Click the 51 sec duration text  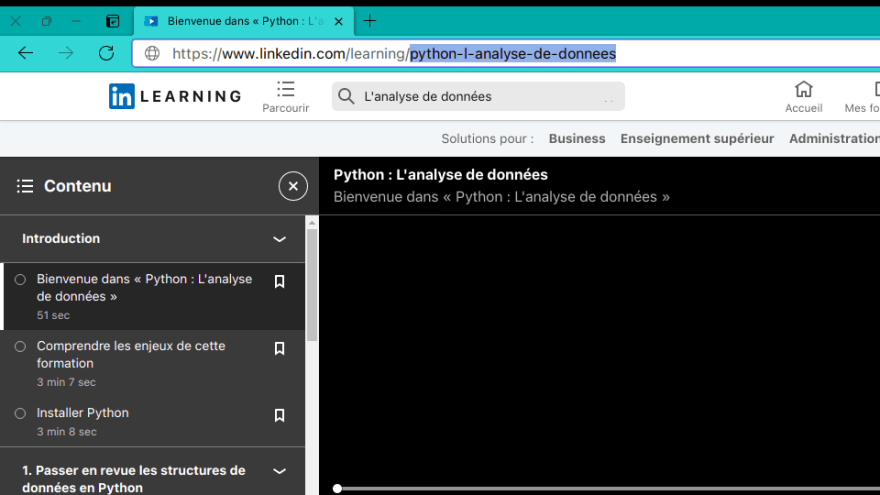coord(53,315)
